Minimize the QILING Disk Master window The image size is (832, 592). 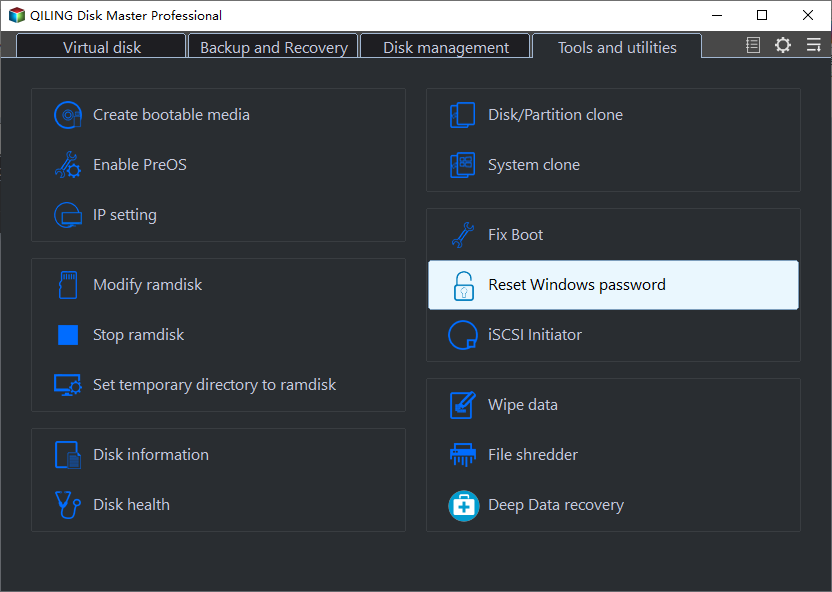pos(717,15)
